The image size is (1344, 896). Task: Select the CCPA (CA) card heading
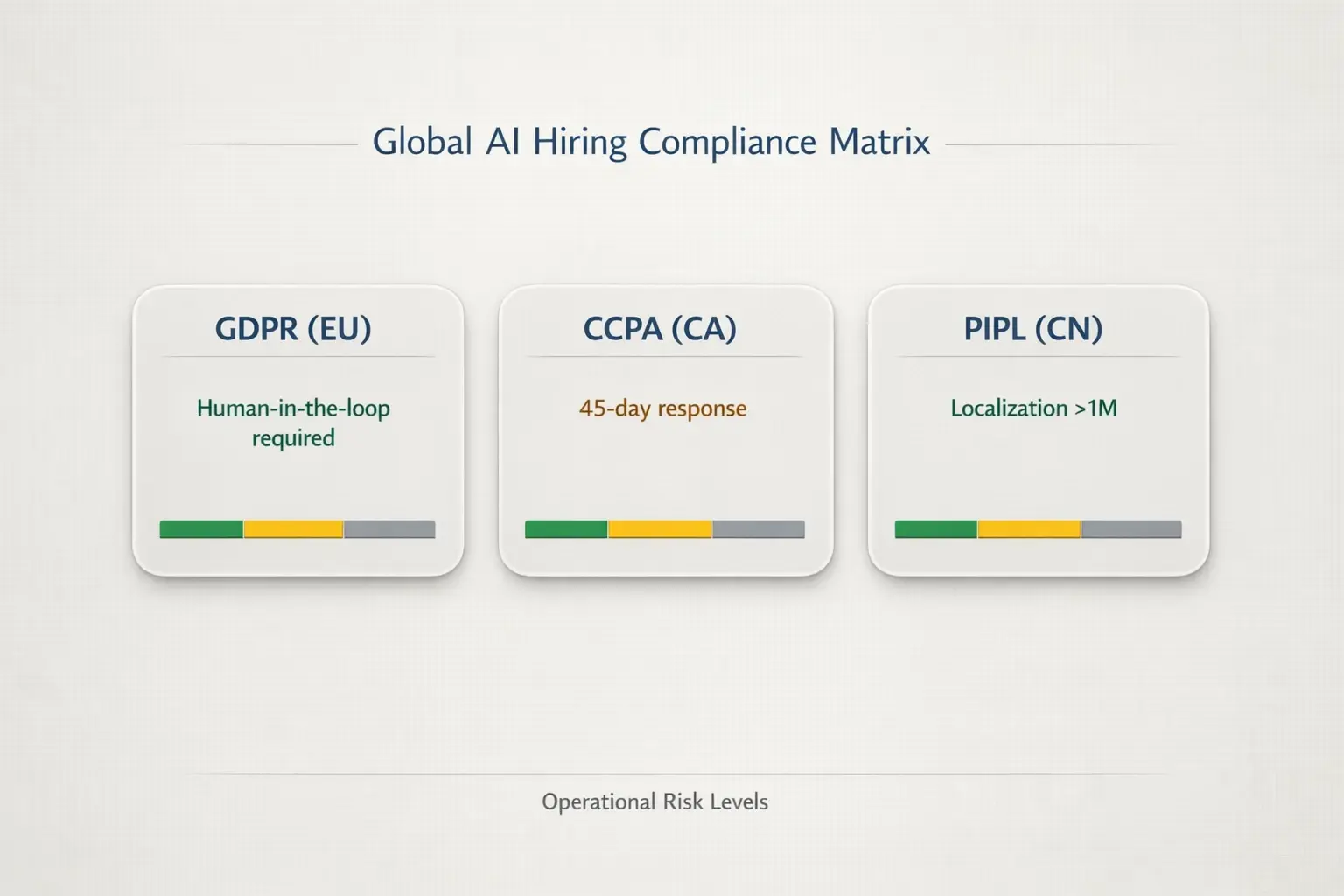coord(660,329)
